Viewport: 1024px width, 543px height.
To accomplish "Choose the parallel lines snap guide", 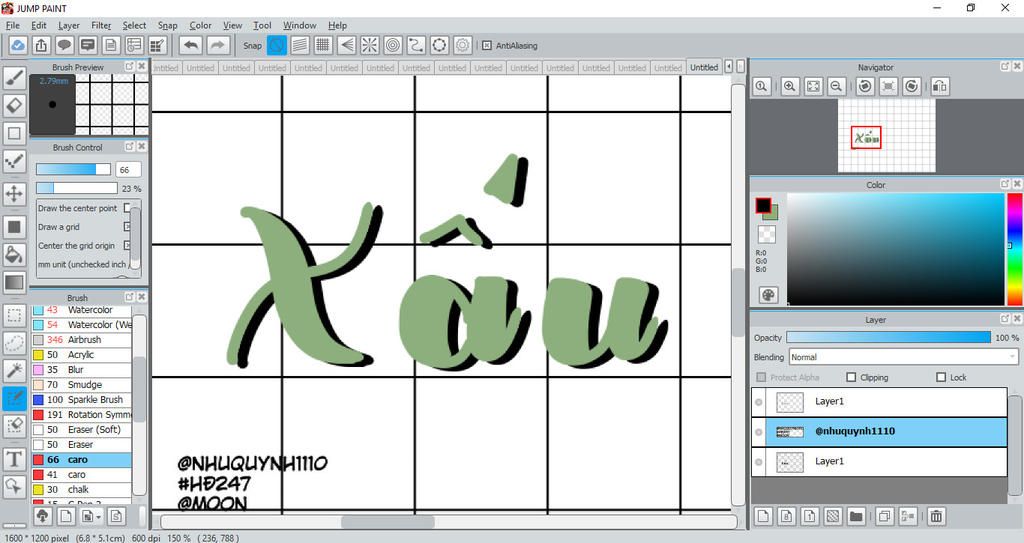I will tap(300, 45).
